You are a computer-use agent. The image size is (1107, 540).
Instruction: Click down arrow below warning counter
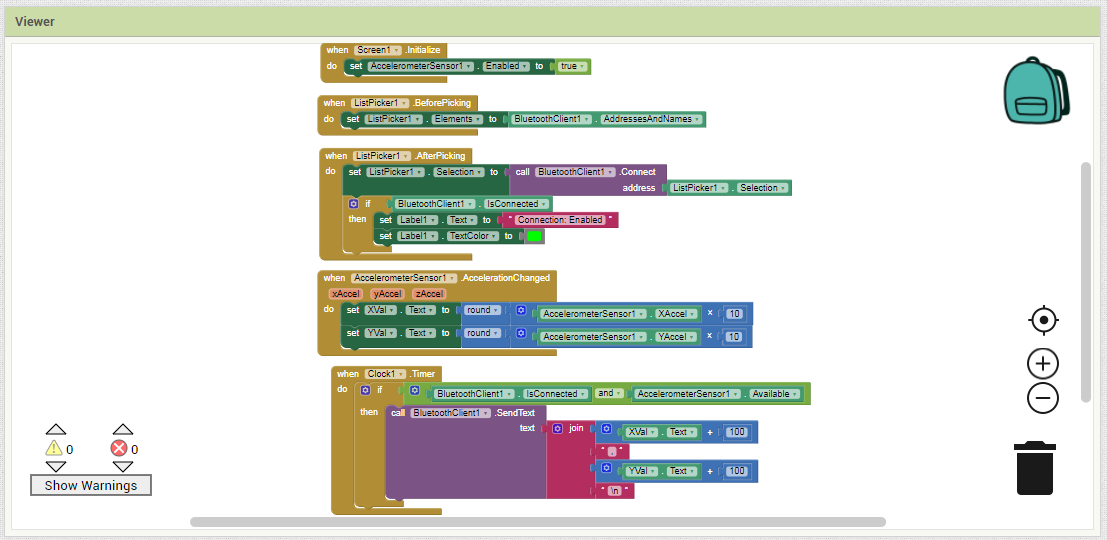point(55,467)
